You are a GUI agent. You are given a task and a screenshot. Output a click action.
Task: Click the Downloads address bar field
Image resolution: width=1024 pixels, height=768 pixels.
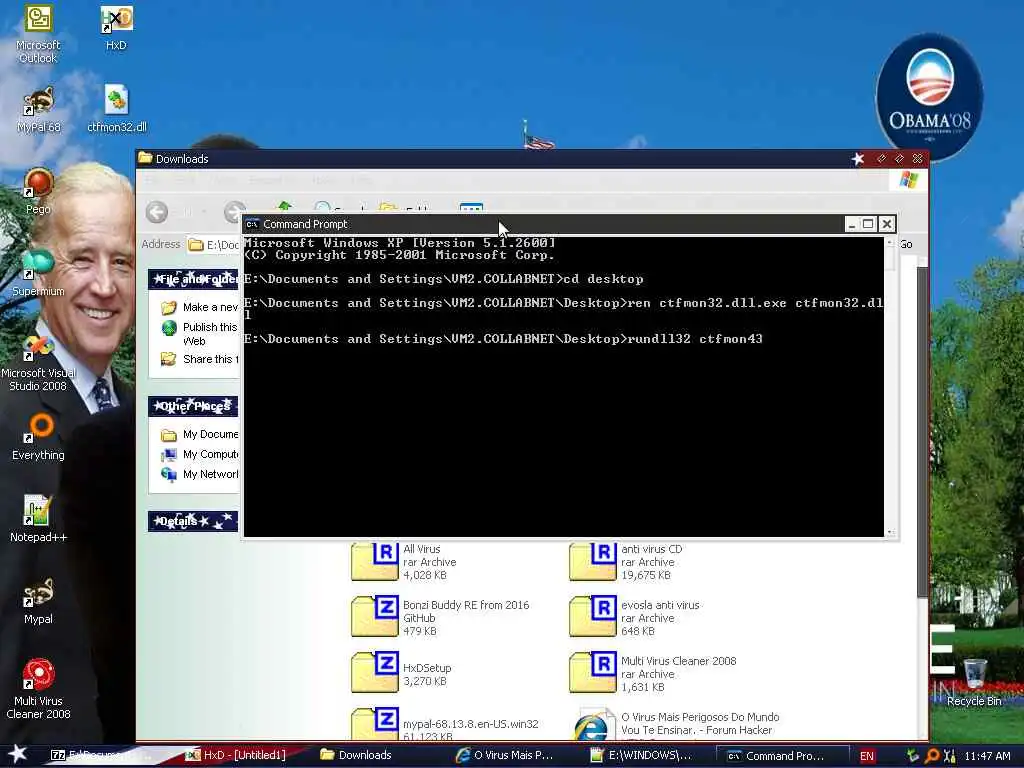[213, 245]
